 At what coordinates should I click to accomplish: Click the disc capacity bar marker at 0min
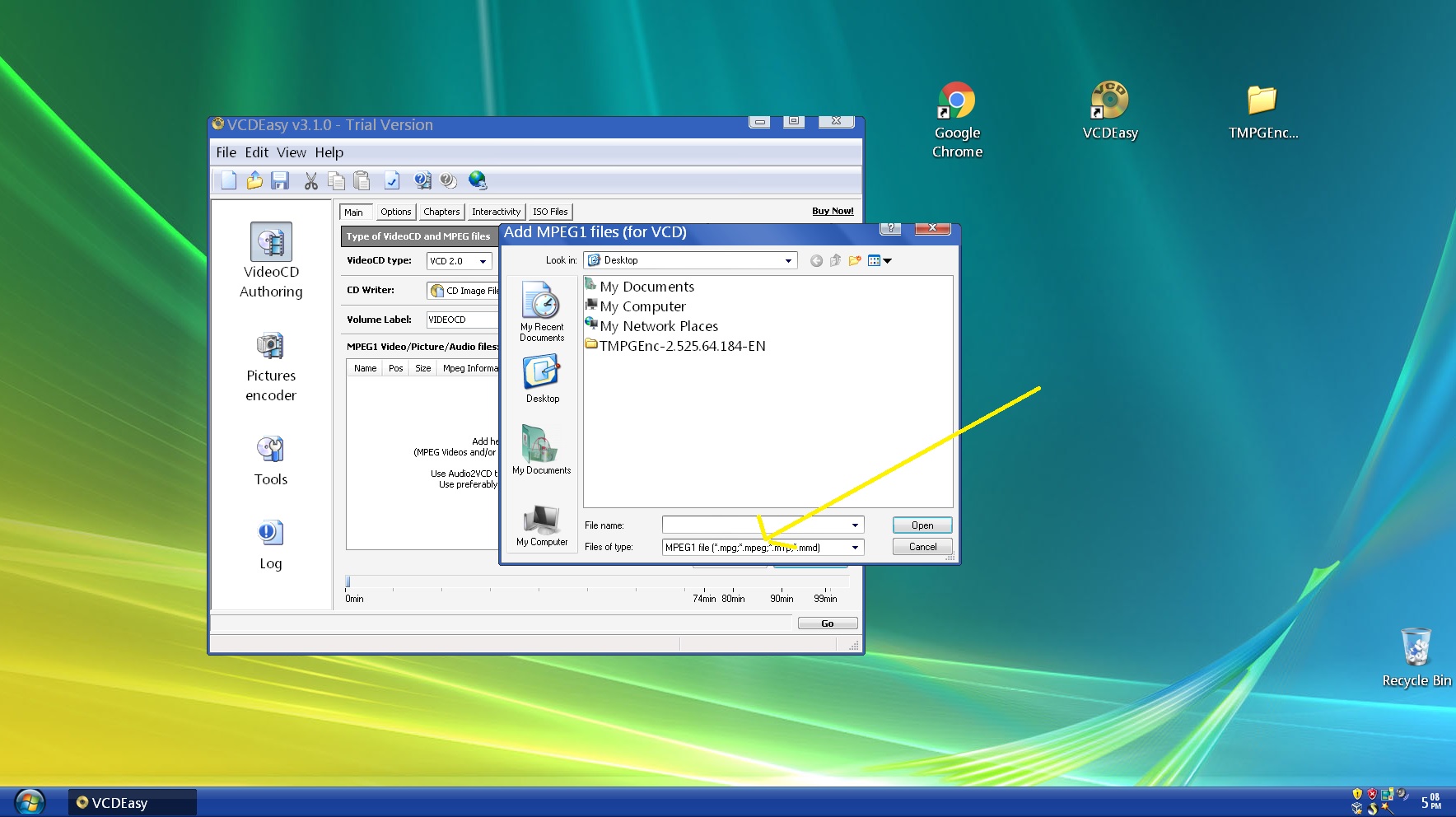pyautogui.click(x=348, y=581)
